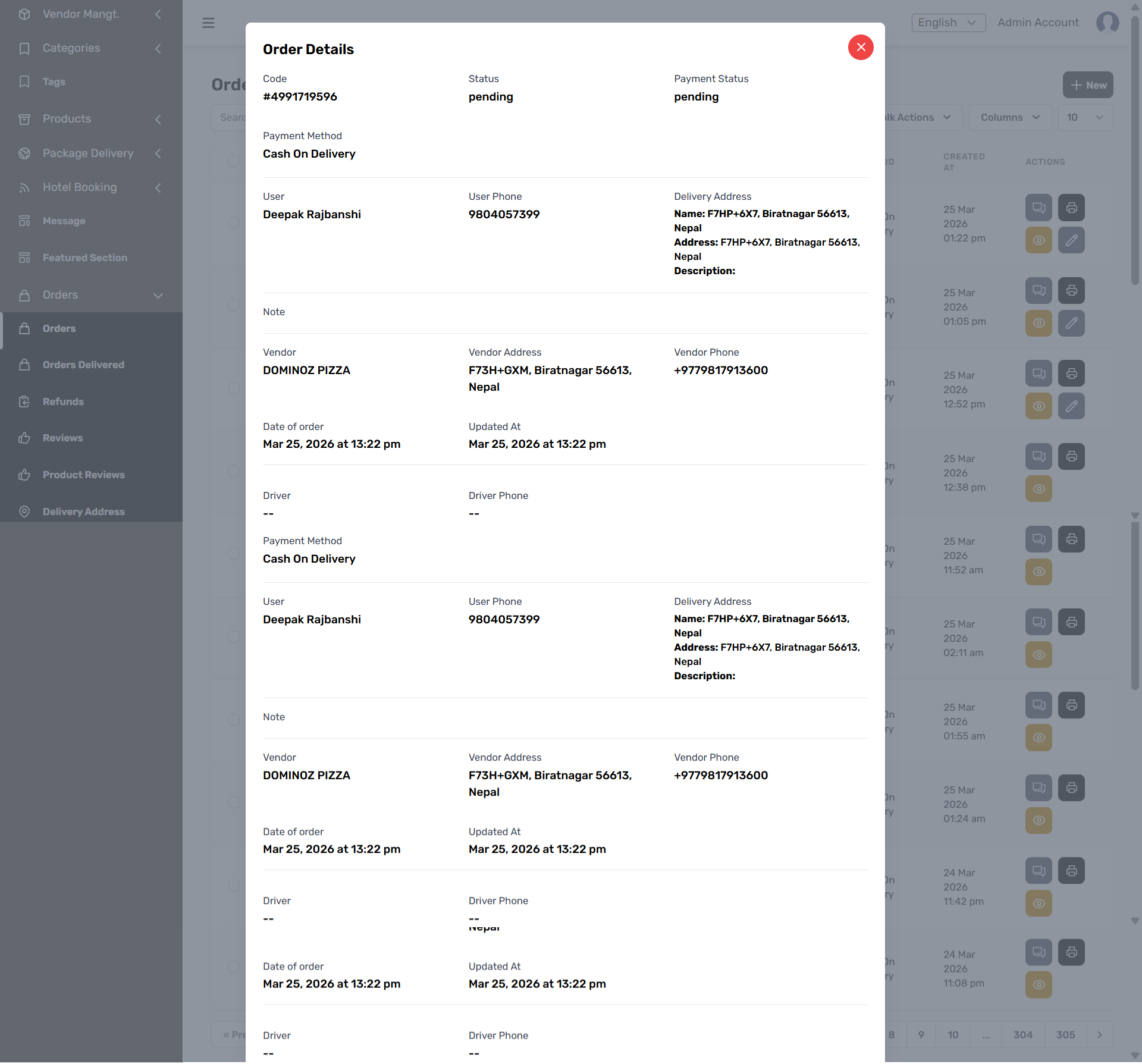
Task: Open message icon for 01:05 pm order
Action: [1039, 290]
